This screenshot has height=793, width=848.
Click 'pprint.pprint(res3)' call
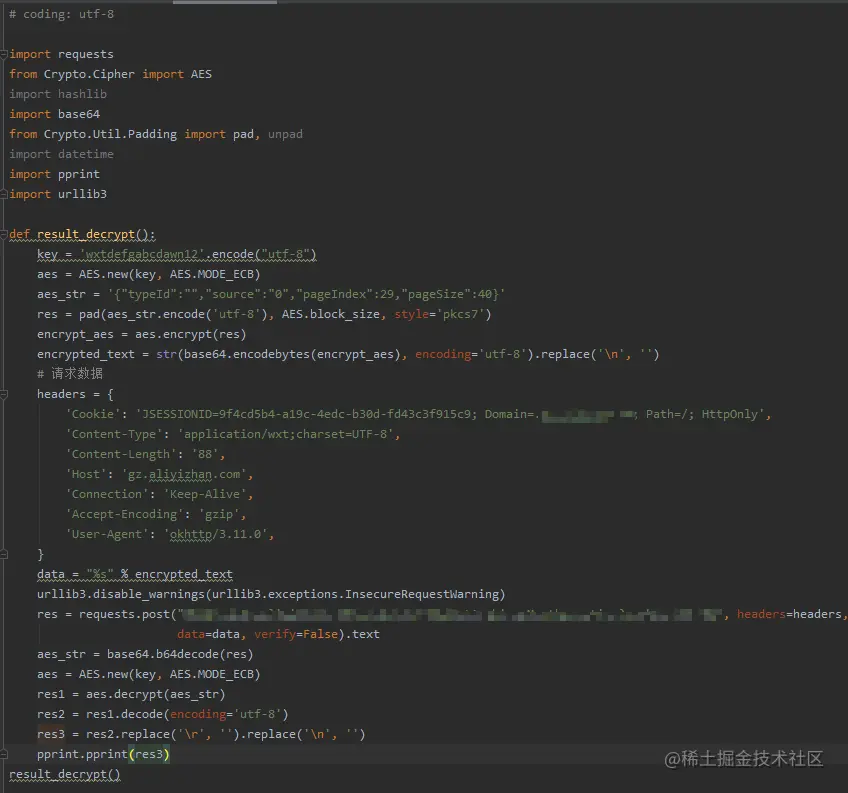click(x=103, y=754)
